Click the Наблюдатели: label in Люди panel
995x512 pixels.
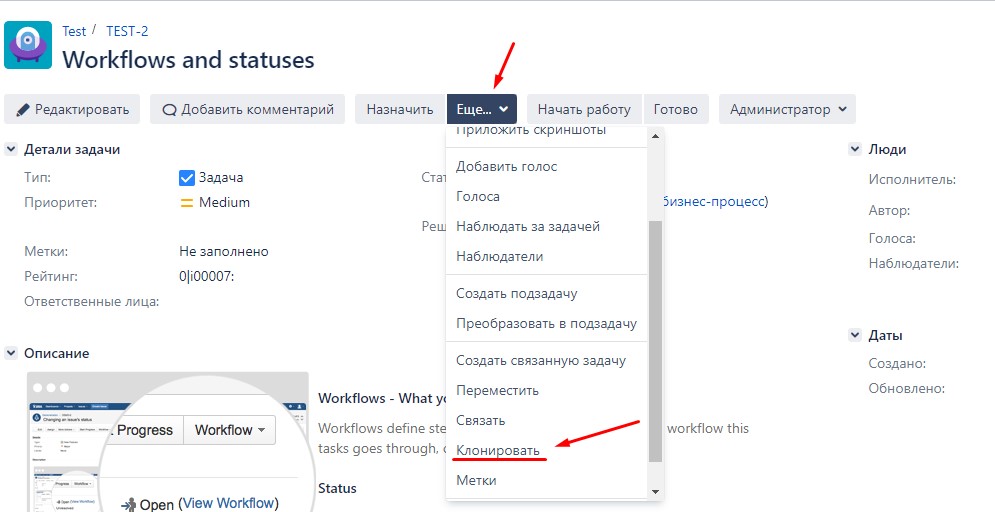coord(914,264)
